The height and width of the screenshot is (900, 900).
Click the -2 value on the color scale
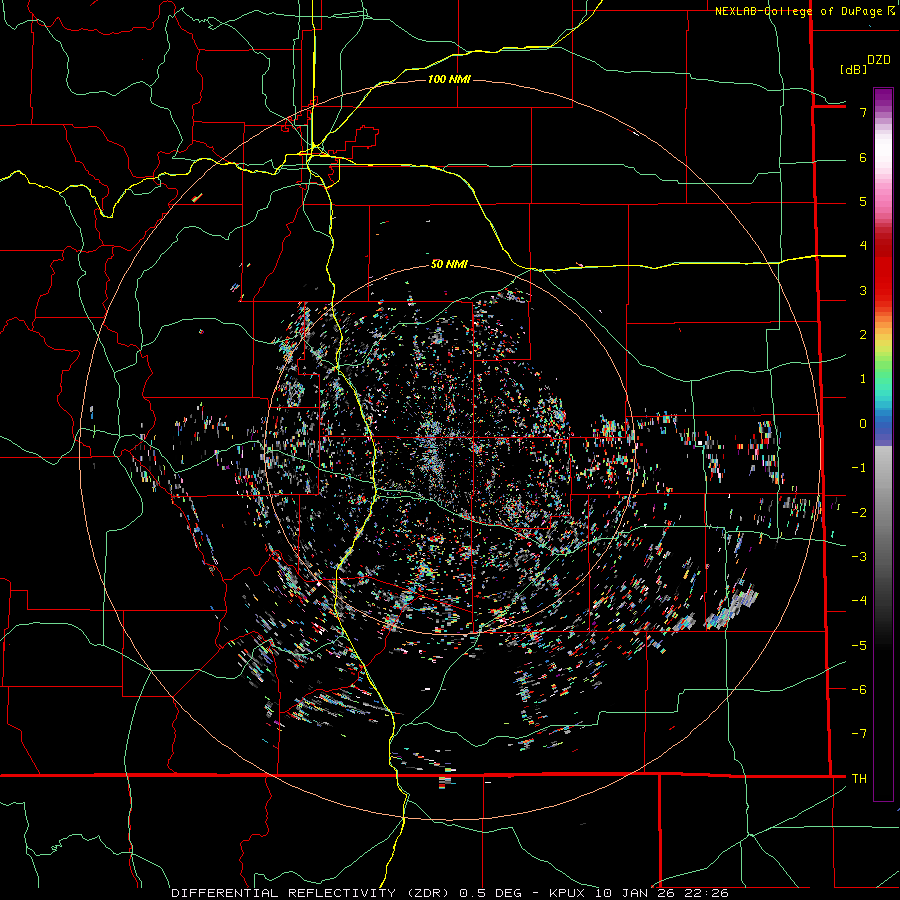(x=859, y=512)
